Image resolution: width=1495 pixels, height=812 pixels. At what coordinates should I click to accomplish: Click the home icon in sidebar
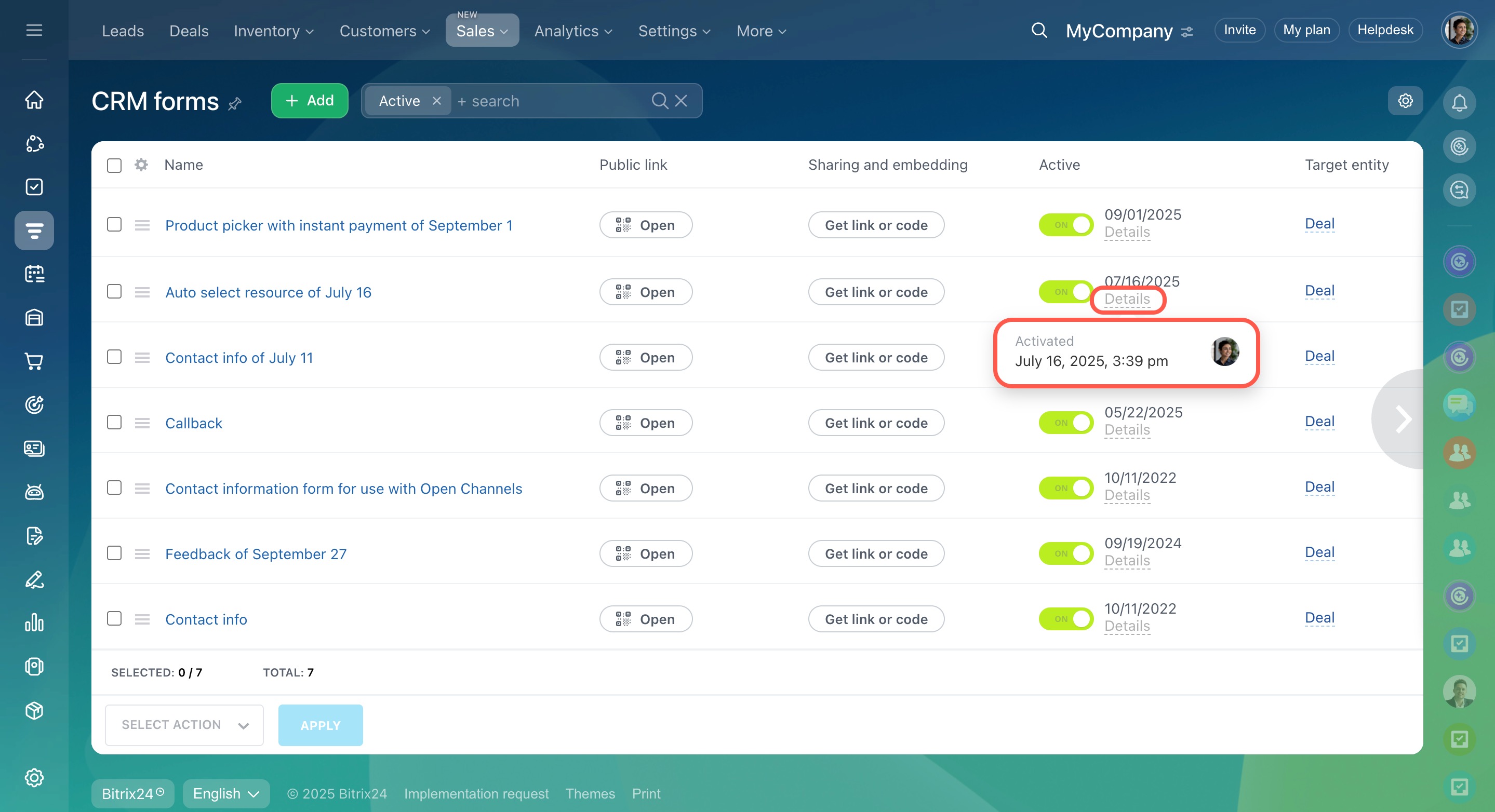coord(34,100)
